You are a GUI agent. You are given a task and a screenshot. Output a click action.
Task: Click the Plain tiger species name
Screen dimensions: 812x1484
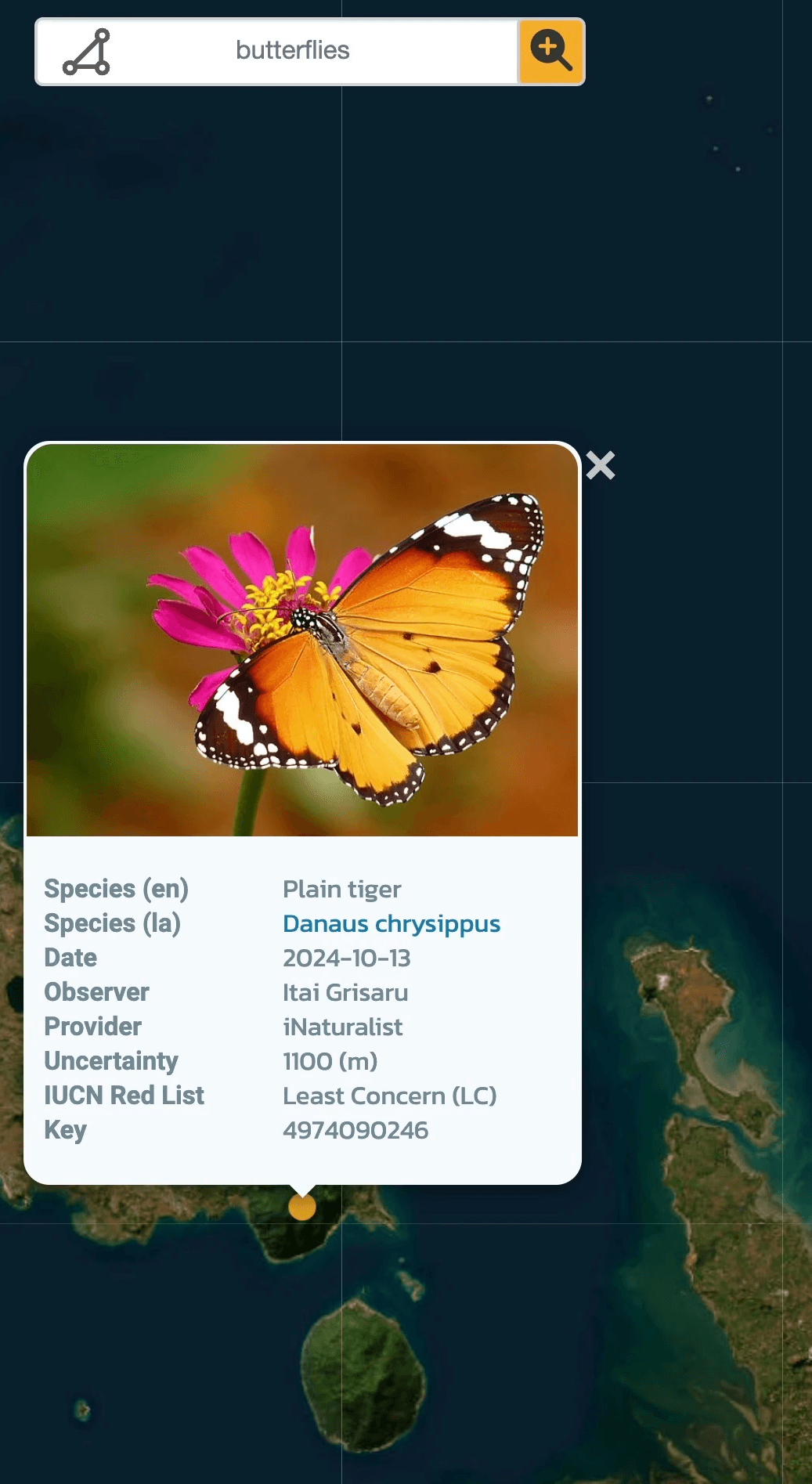coord(342,889)
